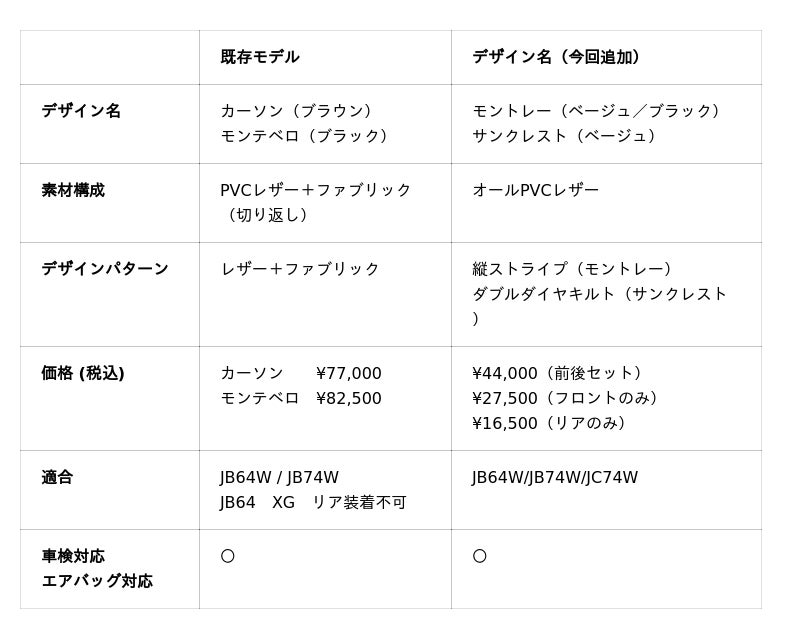Viewport: 800px width, 639px height.
Task: Click the モンテベロ ¥82,500 price line
Action: [301, 398]
